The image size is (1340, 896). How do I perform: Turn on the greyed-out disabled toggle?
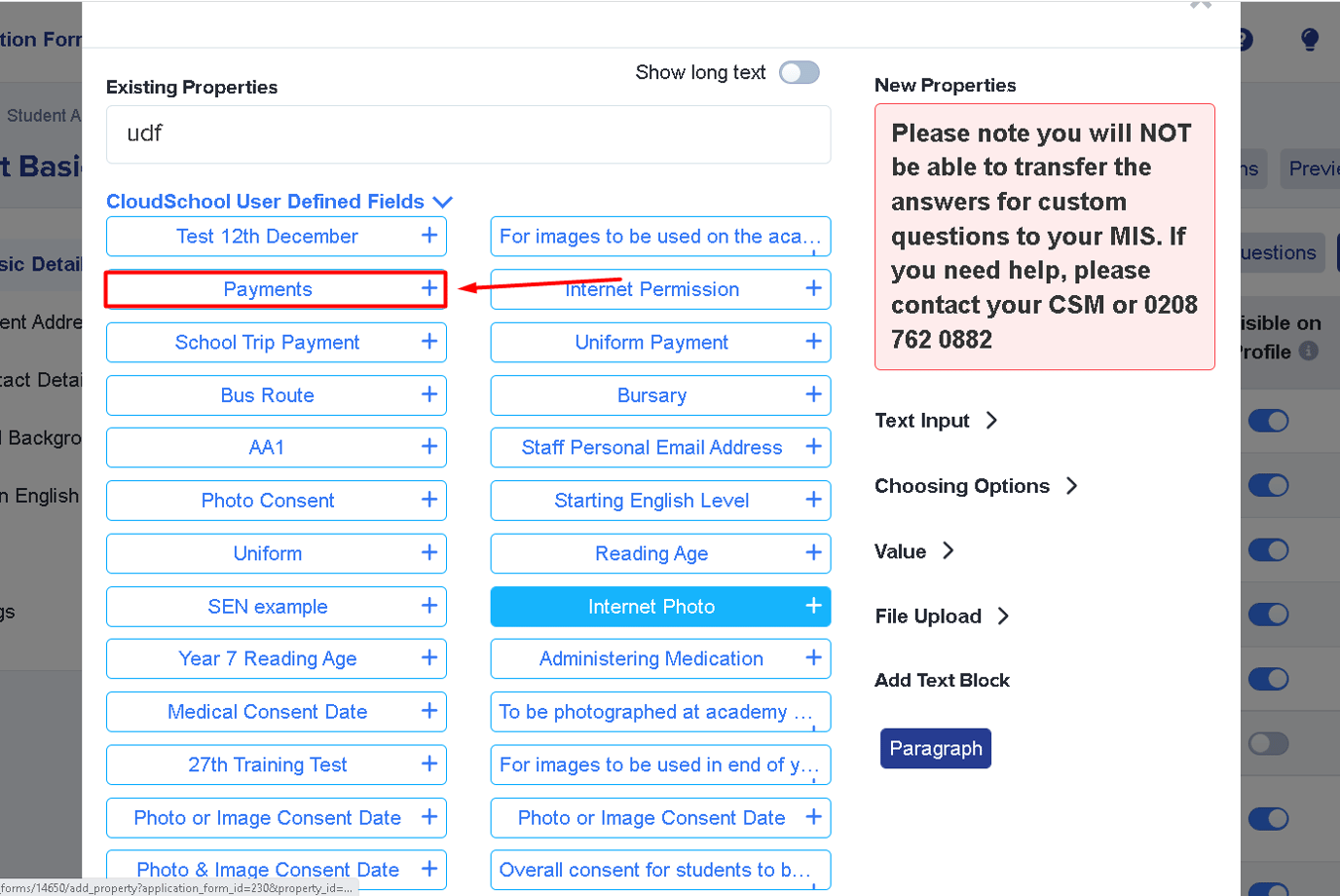coord(1268,743)
